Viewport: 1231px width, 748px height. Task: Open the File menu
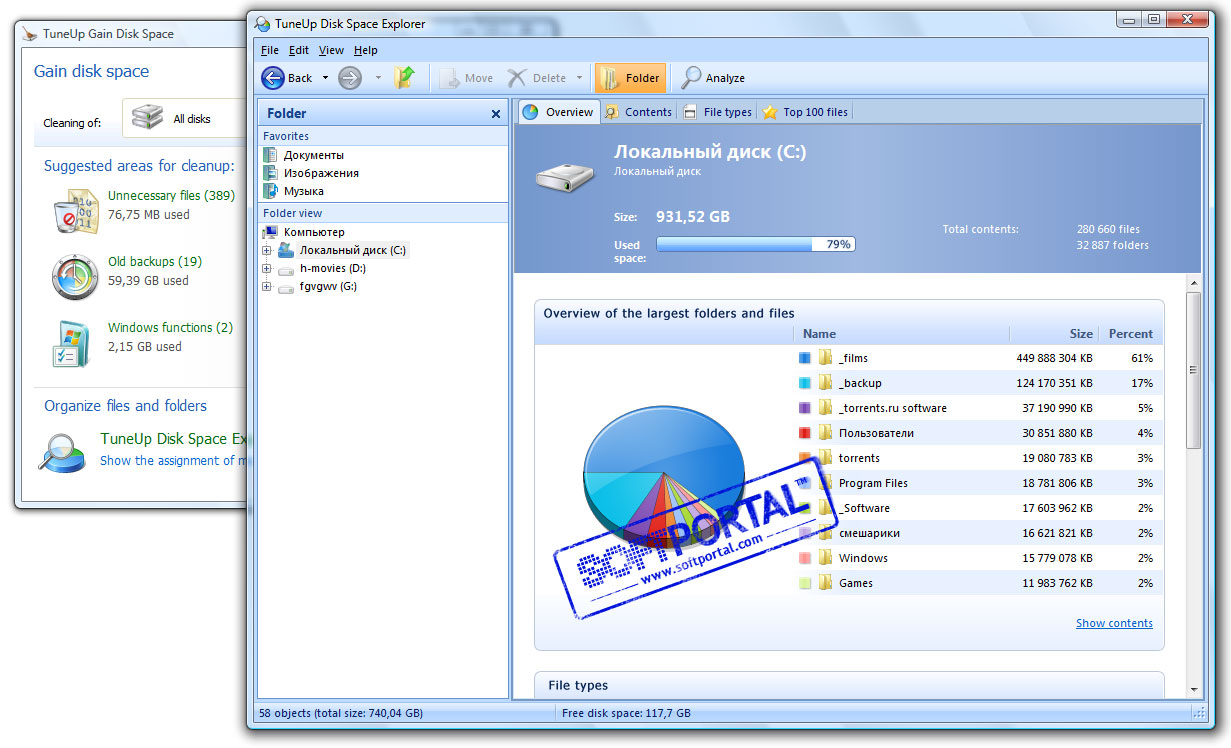coord(270,50)
